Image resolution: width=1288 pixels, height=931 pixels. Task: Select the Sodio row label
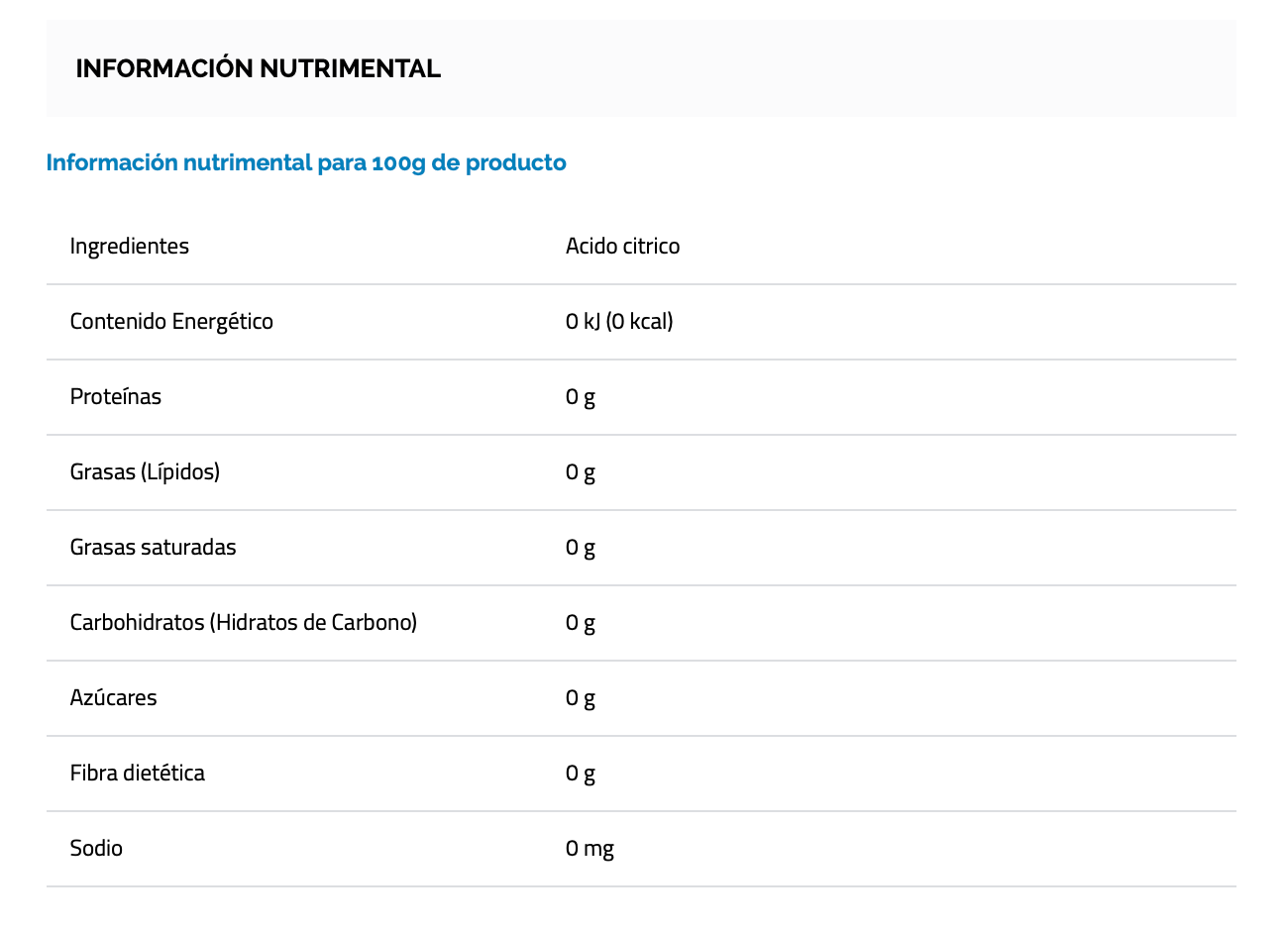coord(96,848)
